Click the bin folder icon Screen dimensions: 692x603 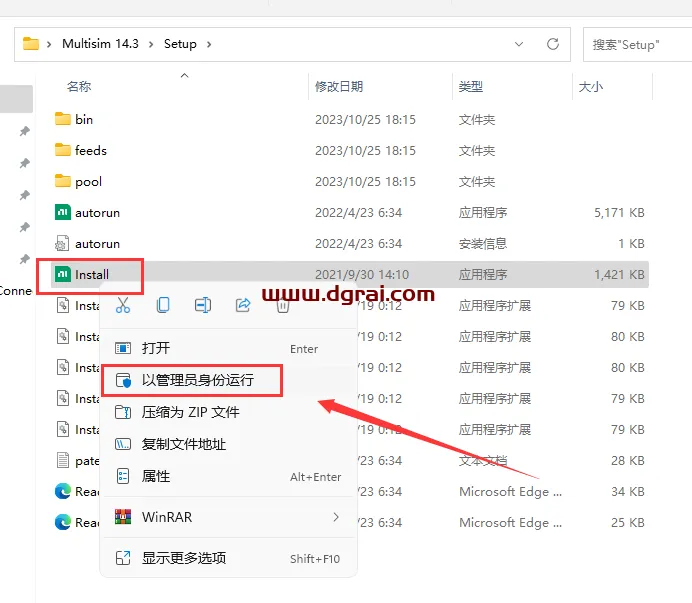point(63,119)
